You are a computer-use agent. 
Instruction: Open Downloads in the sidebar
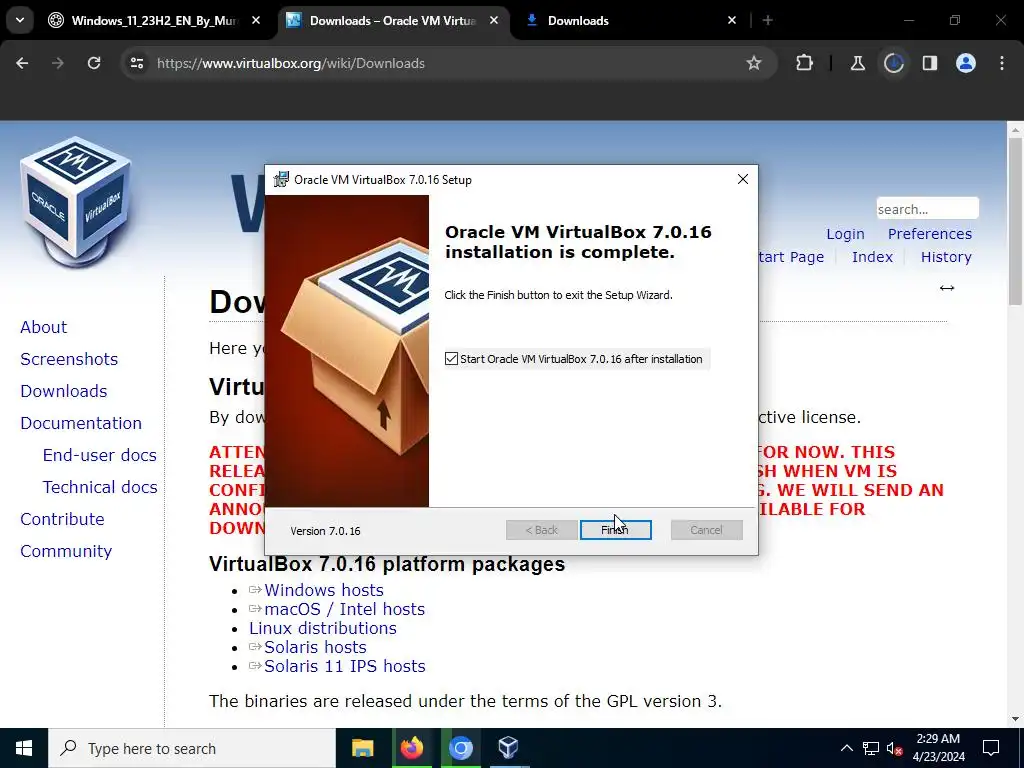click(64, 391)
